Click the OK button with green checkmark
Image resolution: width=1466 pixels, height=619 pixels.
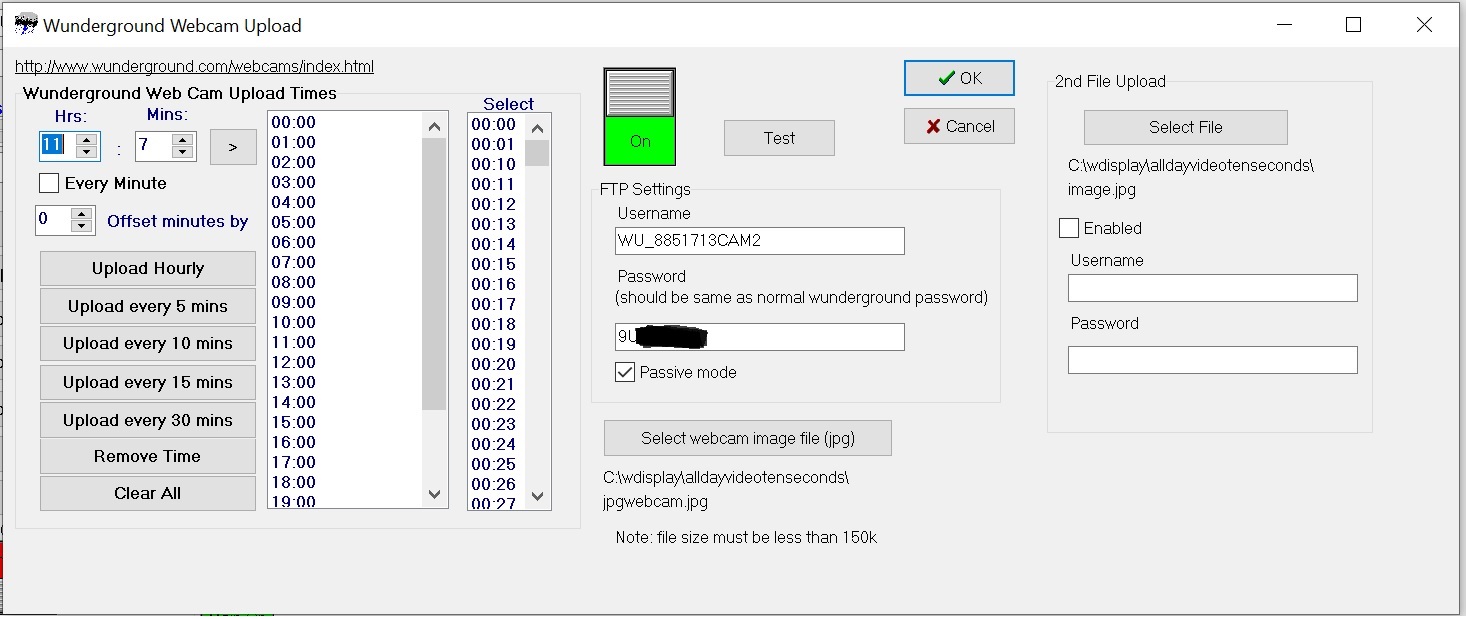pyautogui.click(x=959, y=78)
